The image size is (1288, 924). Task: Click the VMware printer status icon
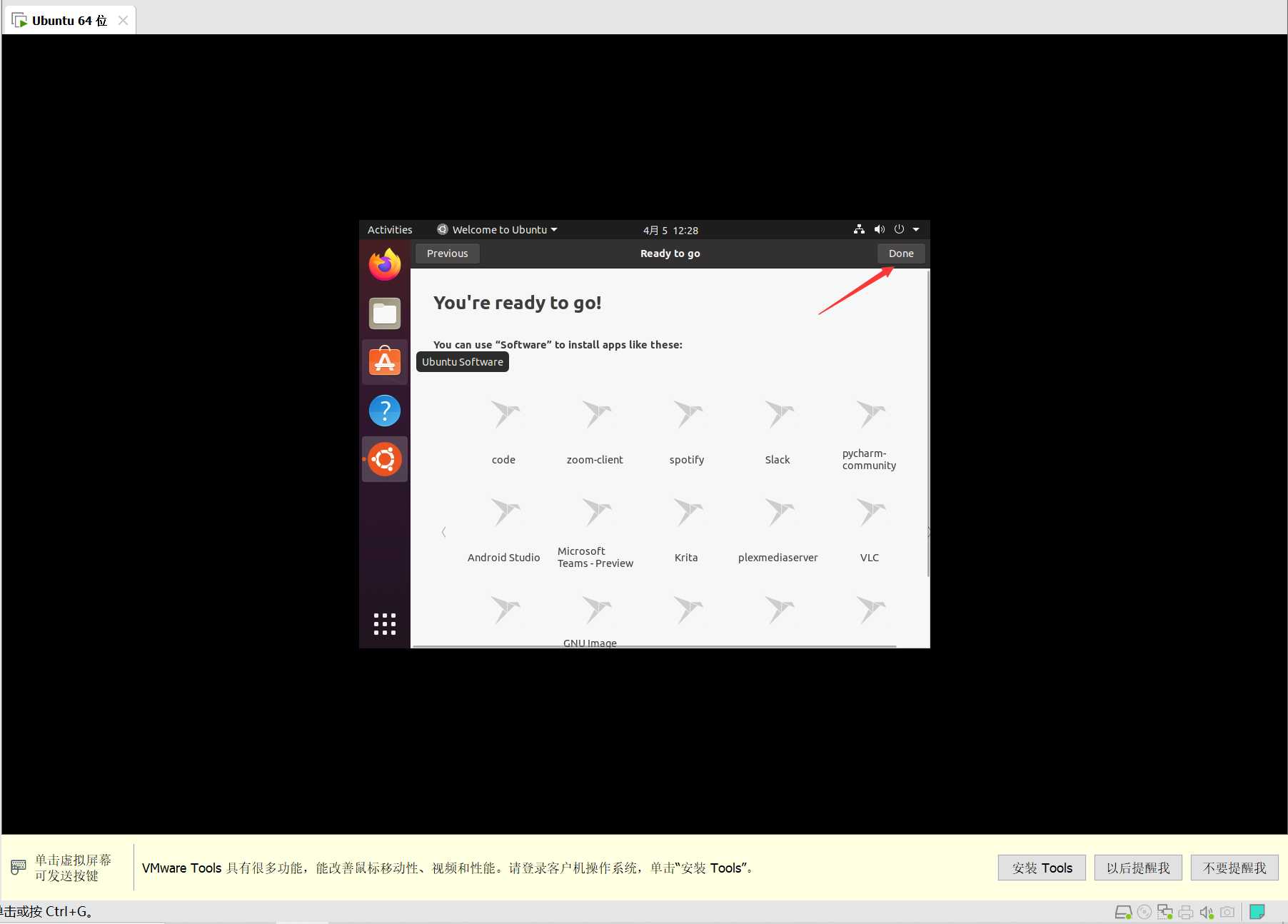[1186, 912]
